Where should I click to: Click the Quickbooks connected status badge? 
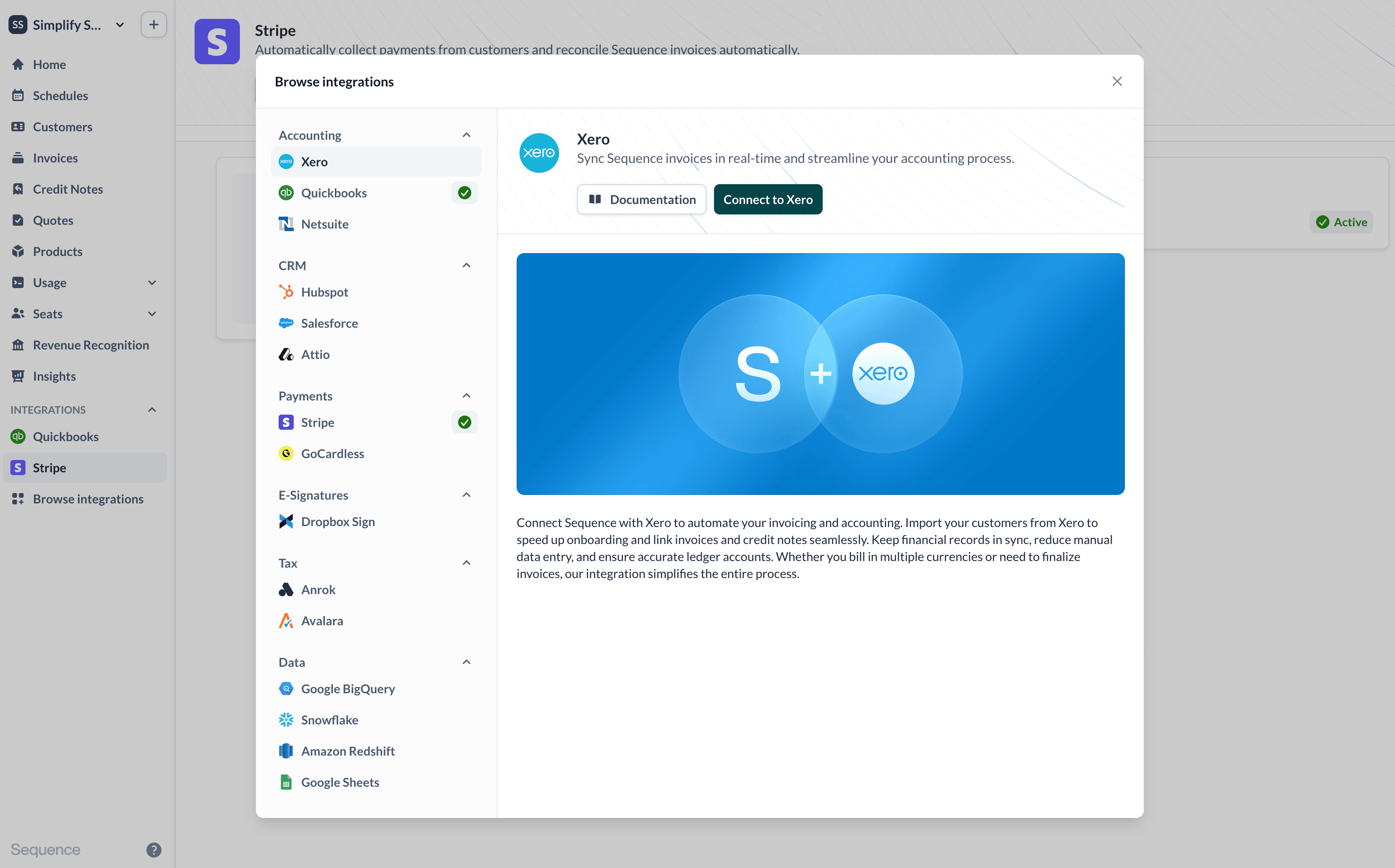[464, 192]
